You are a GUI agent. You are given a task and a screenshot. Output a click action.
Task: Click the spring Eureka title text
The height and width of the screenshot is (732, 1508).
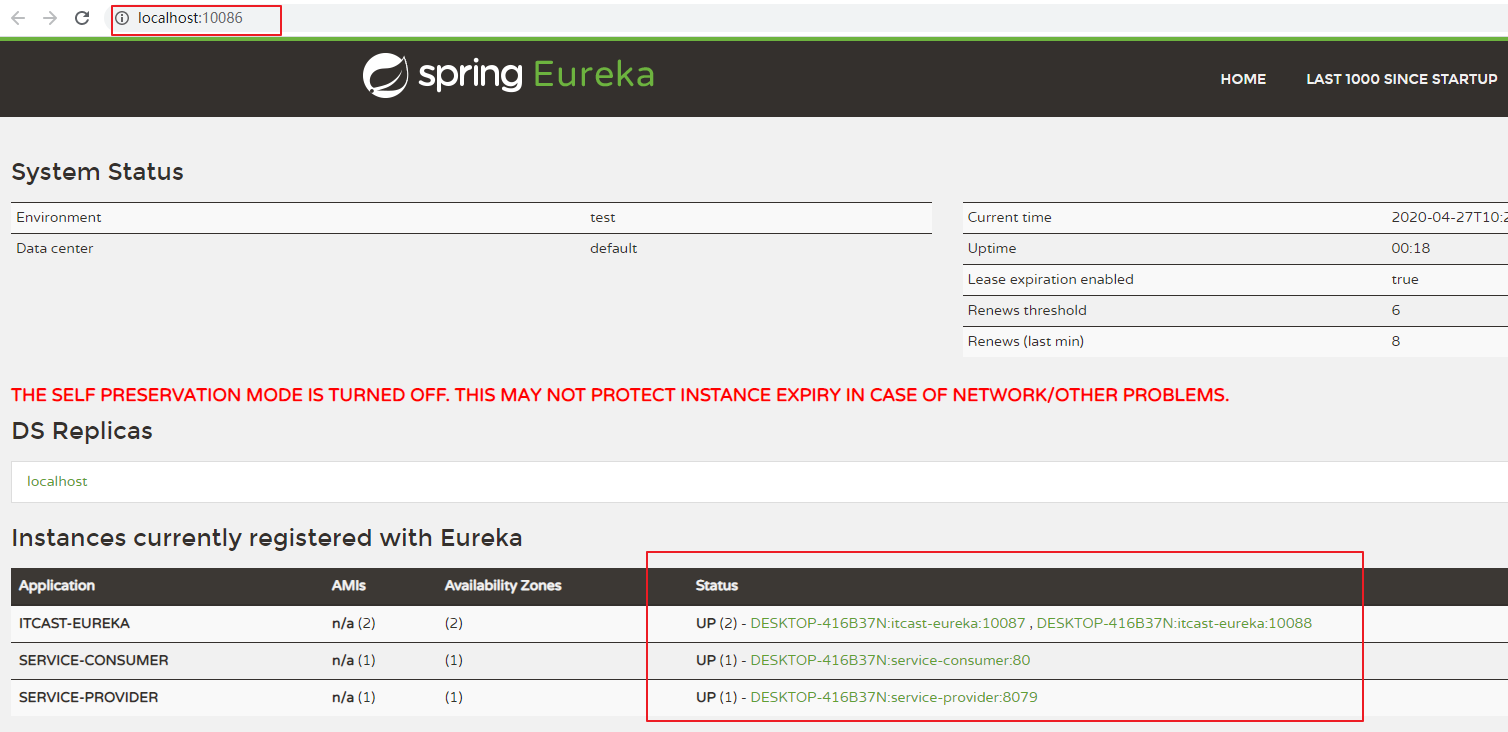[x=536, y=75]
